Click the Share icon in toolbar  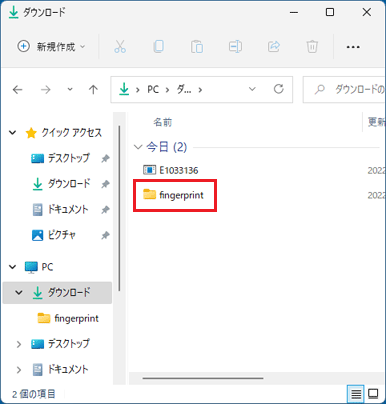click(274, 47)
